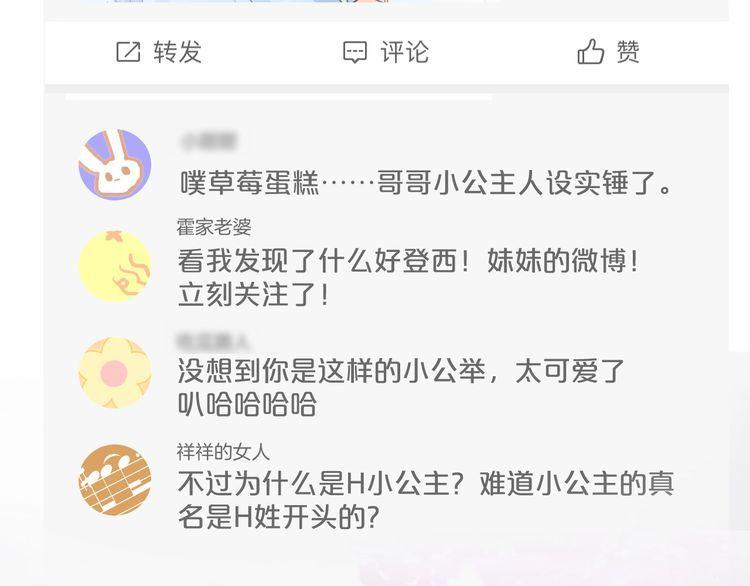
Task: Select the comment asking about H小公主
Action: click(426, 499)
